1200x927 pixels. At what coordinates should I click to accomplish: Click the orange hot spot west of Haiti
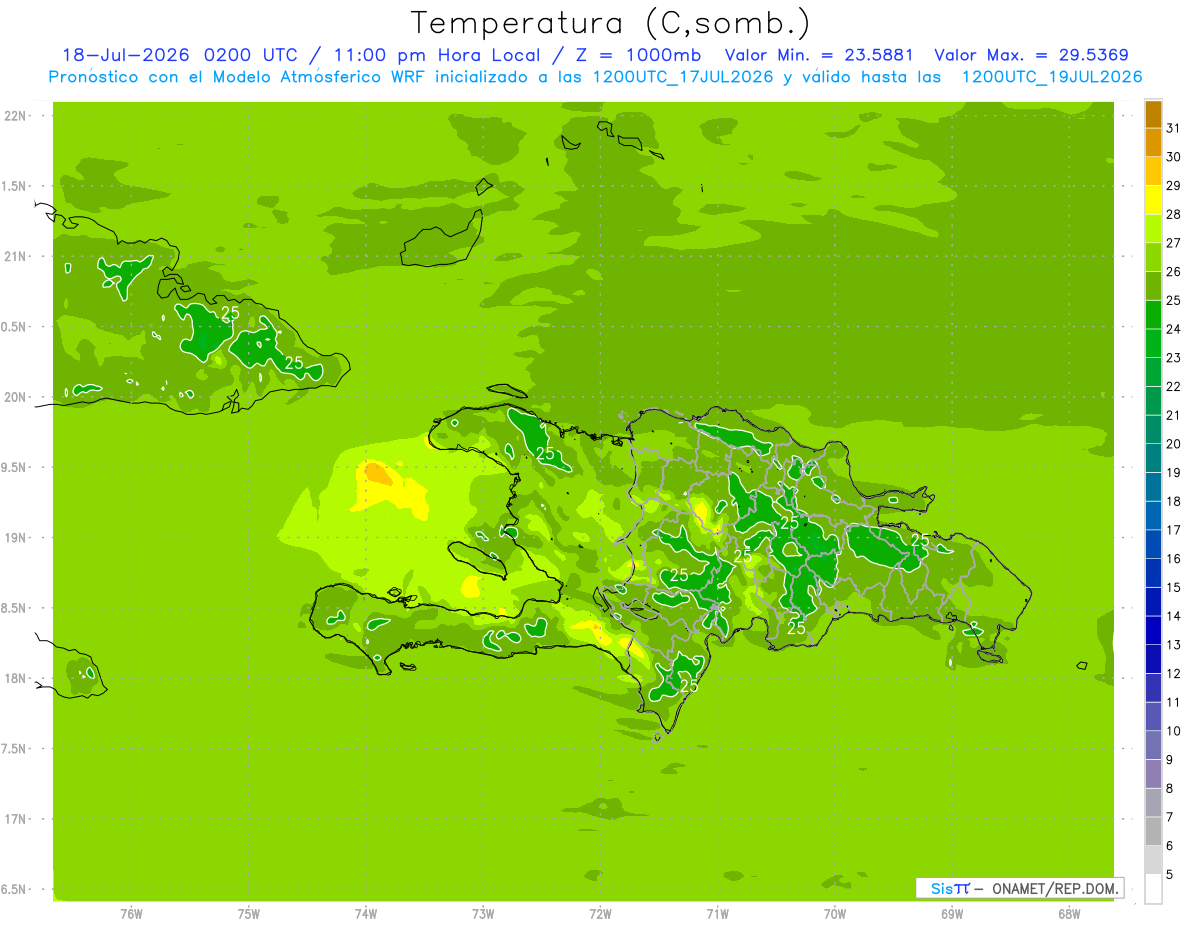tap(379, 473)
